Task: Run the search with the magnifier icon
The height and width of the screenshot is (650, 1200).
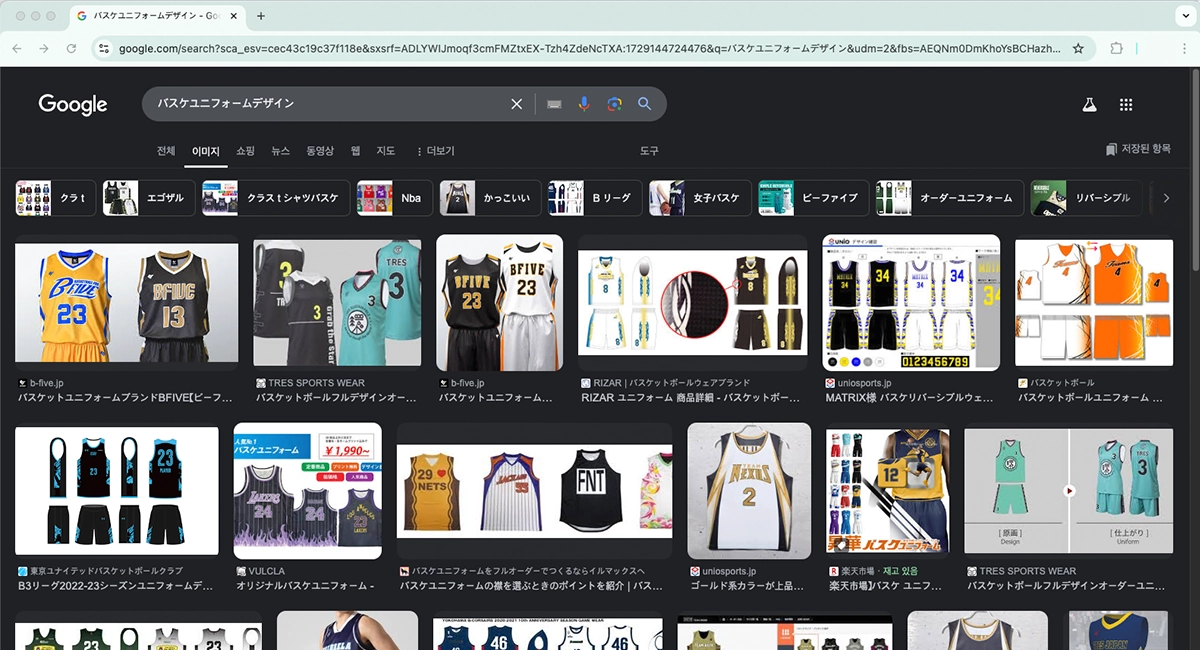Action: coord(644,103)
